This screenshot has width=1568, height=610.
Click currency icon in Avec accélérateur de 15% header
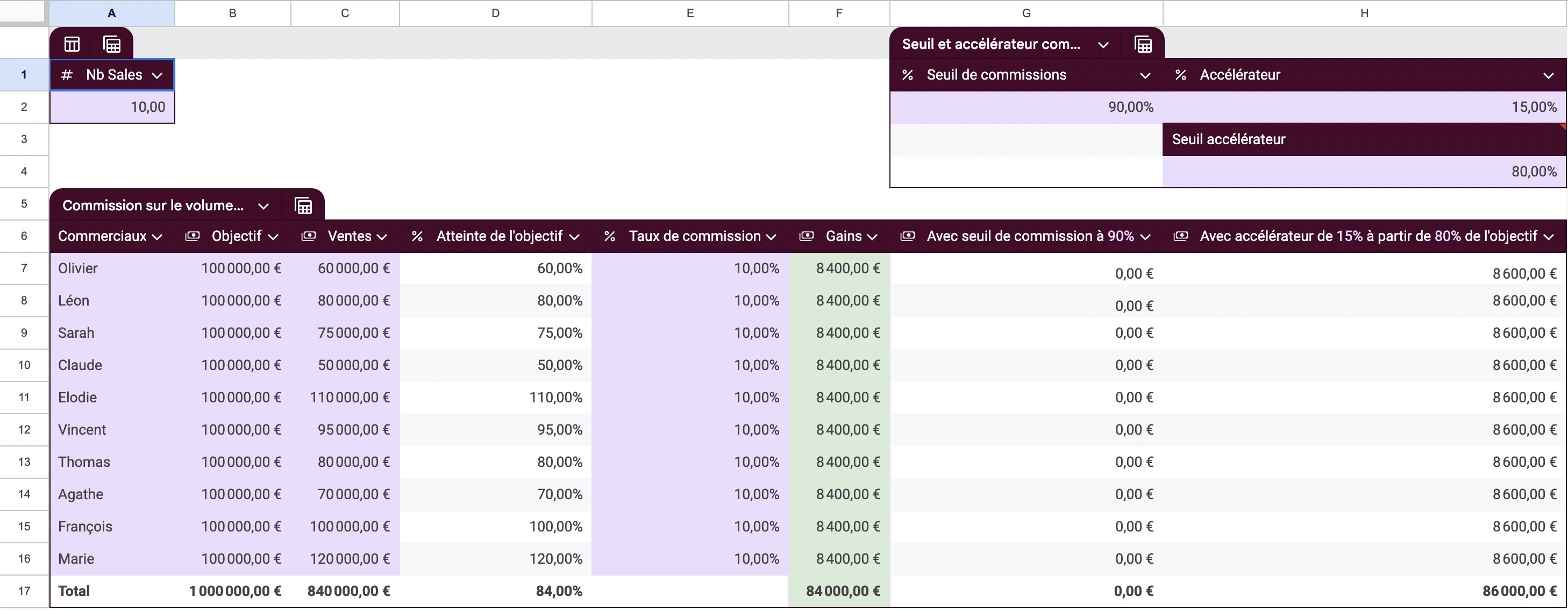(1181, 236)
